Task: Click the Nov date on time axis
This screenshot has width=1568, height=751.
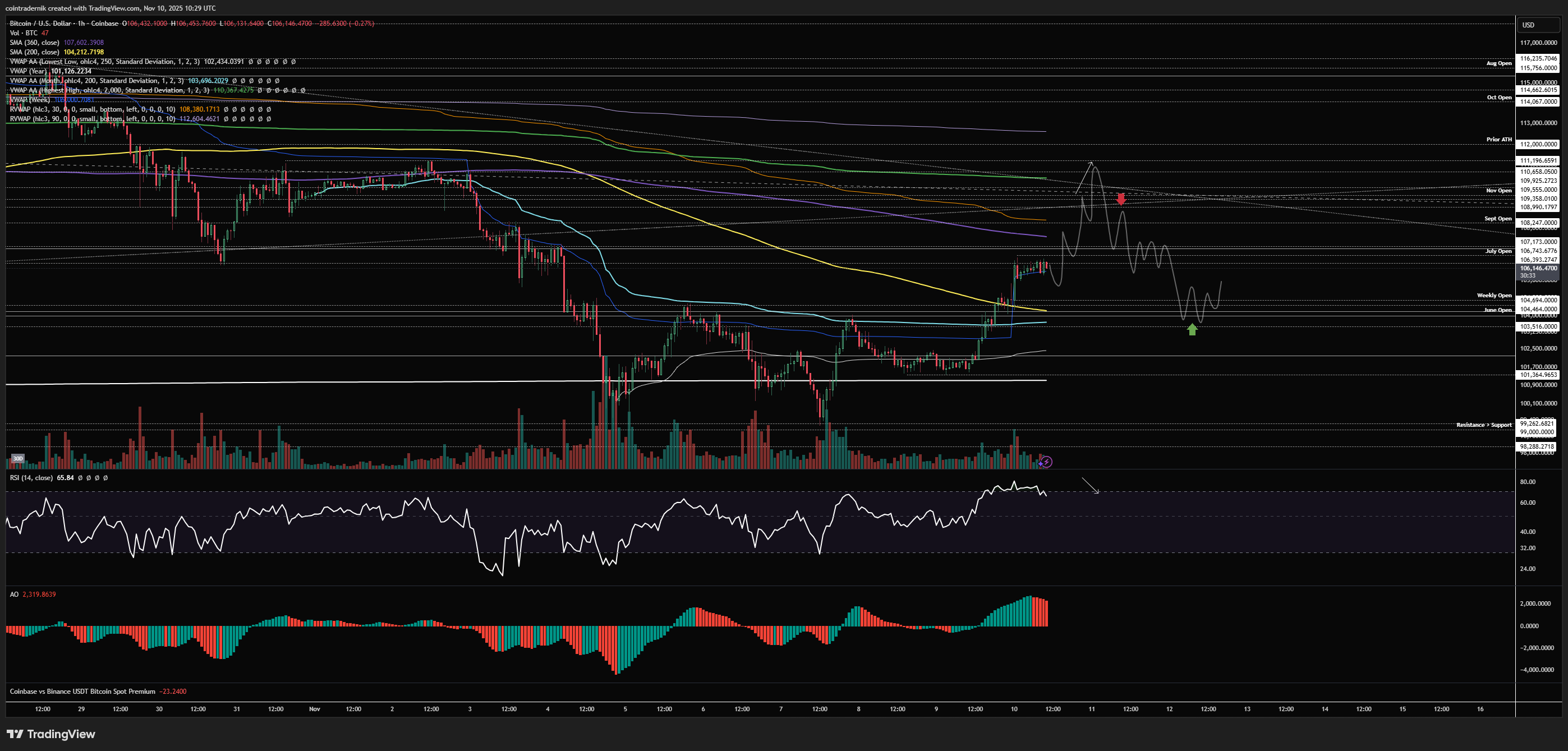Action: [x=314, y=709]
